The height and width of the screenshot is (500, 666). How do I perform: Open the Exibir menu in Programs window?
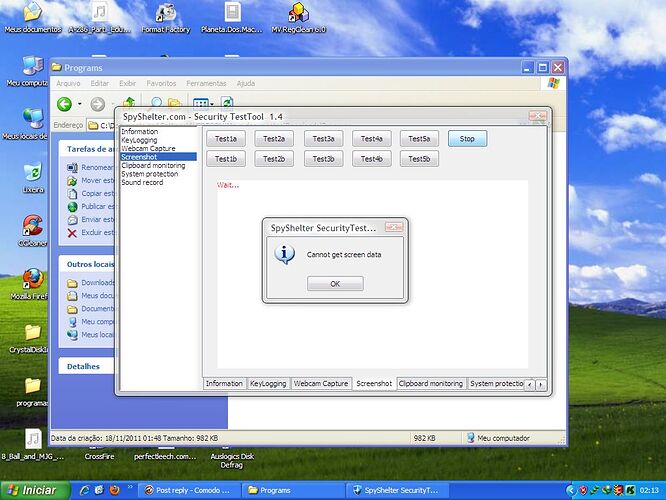127,83
